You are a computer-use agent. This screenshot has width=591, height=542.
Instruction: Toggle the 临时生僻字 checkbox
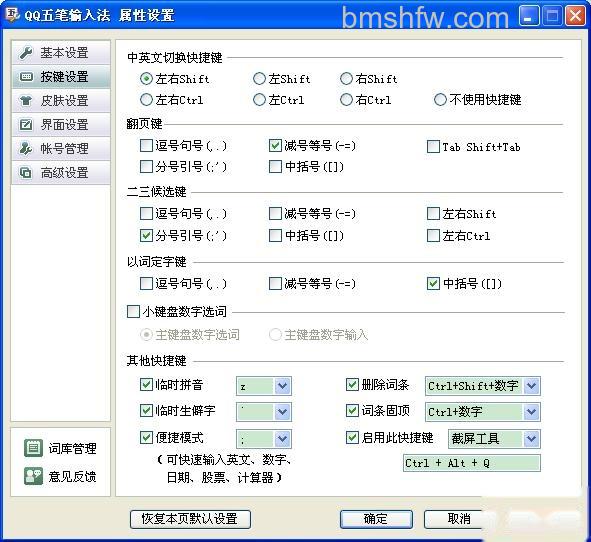(146, 410)
